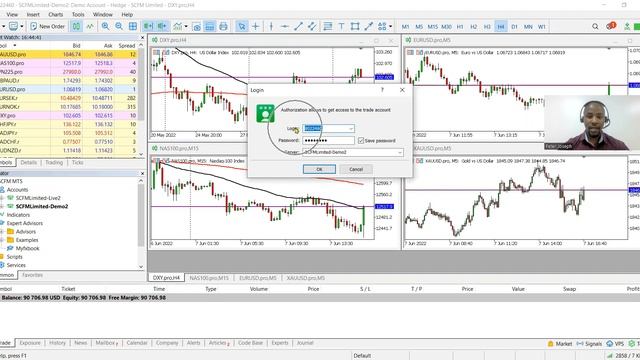The width and height of the screenshot is (640, 360).
Task: Cancel the Login dialog
Action: click(356, 169)
